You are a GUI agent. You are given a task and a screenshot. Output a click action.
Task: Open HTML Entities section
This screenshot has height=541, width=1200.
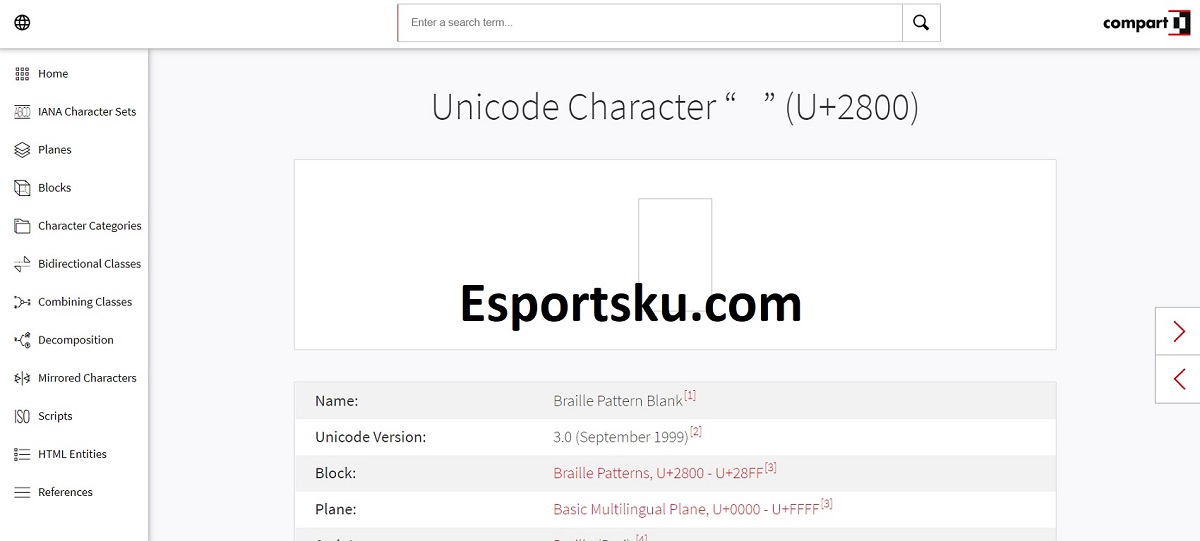coord(72,454)
